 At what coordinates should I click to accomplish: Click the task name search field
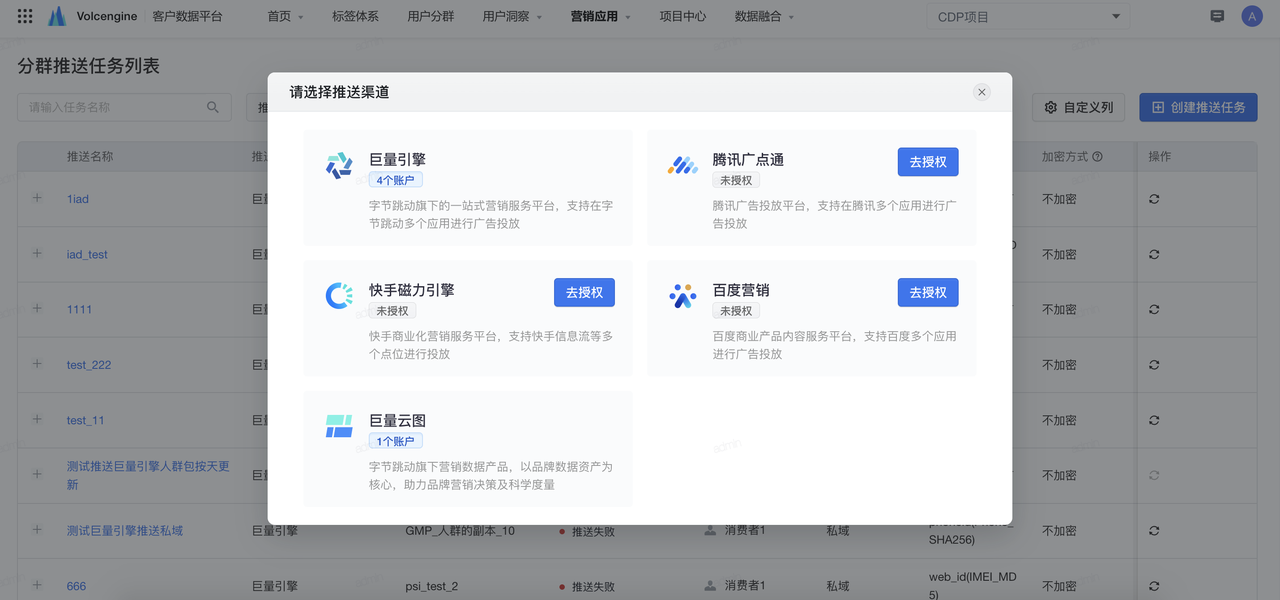point(115,107)
